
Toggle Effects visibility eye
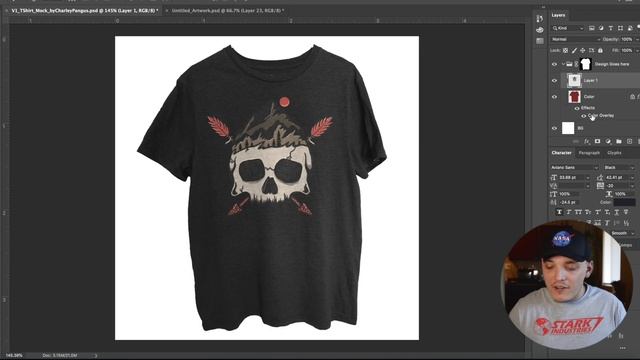pos(577,108)
